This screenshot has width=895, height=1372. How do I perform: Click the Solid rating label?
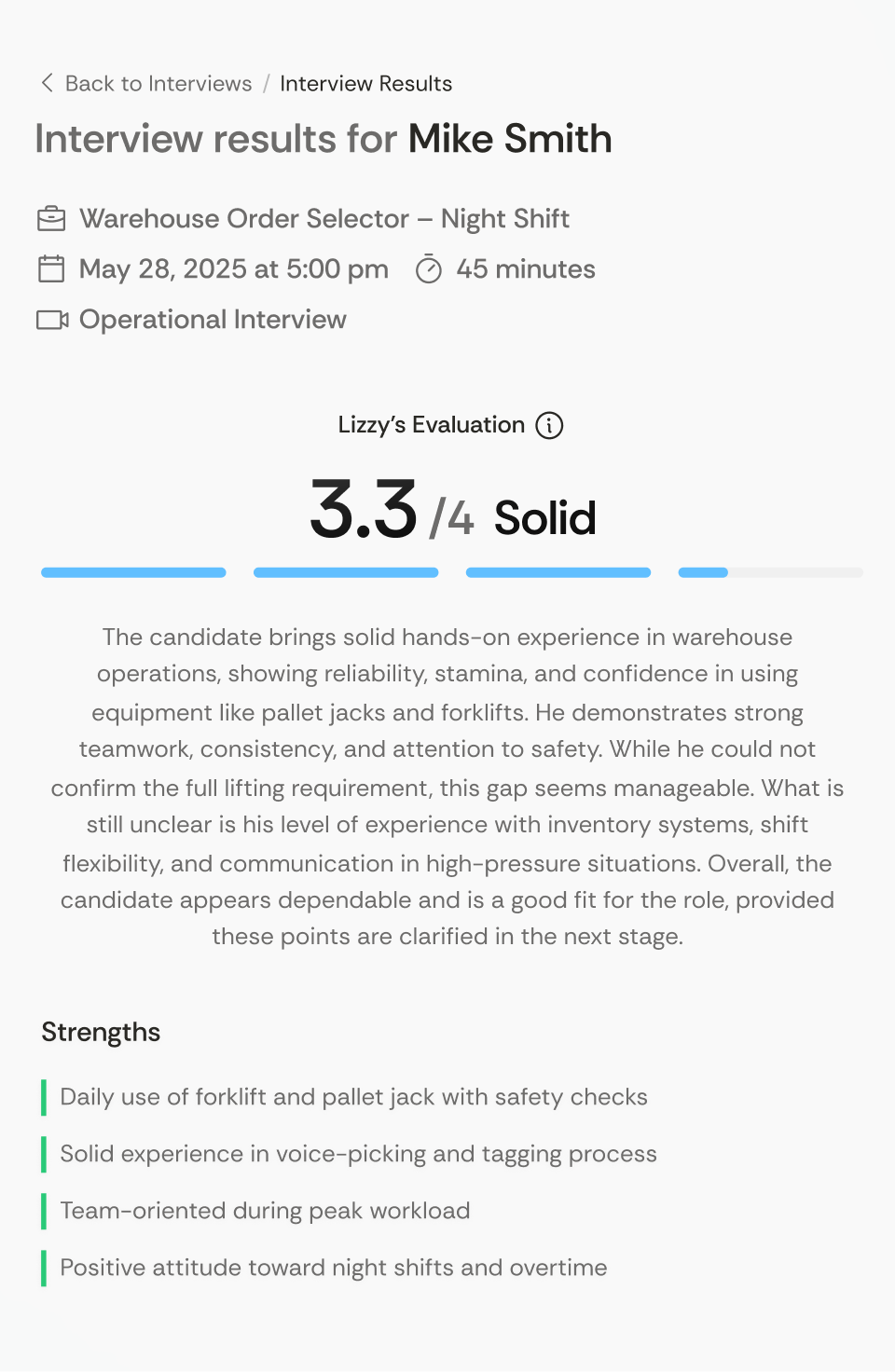[544, 516]
